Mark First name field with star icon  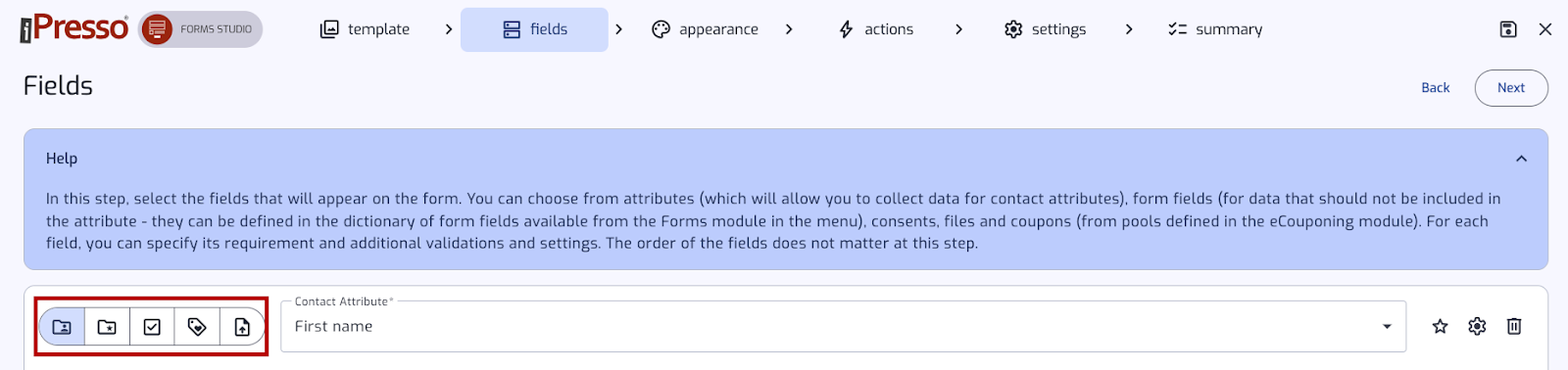(x=1440, y=326)
